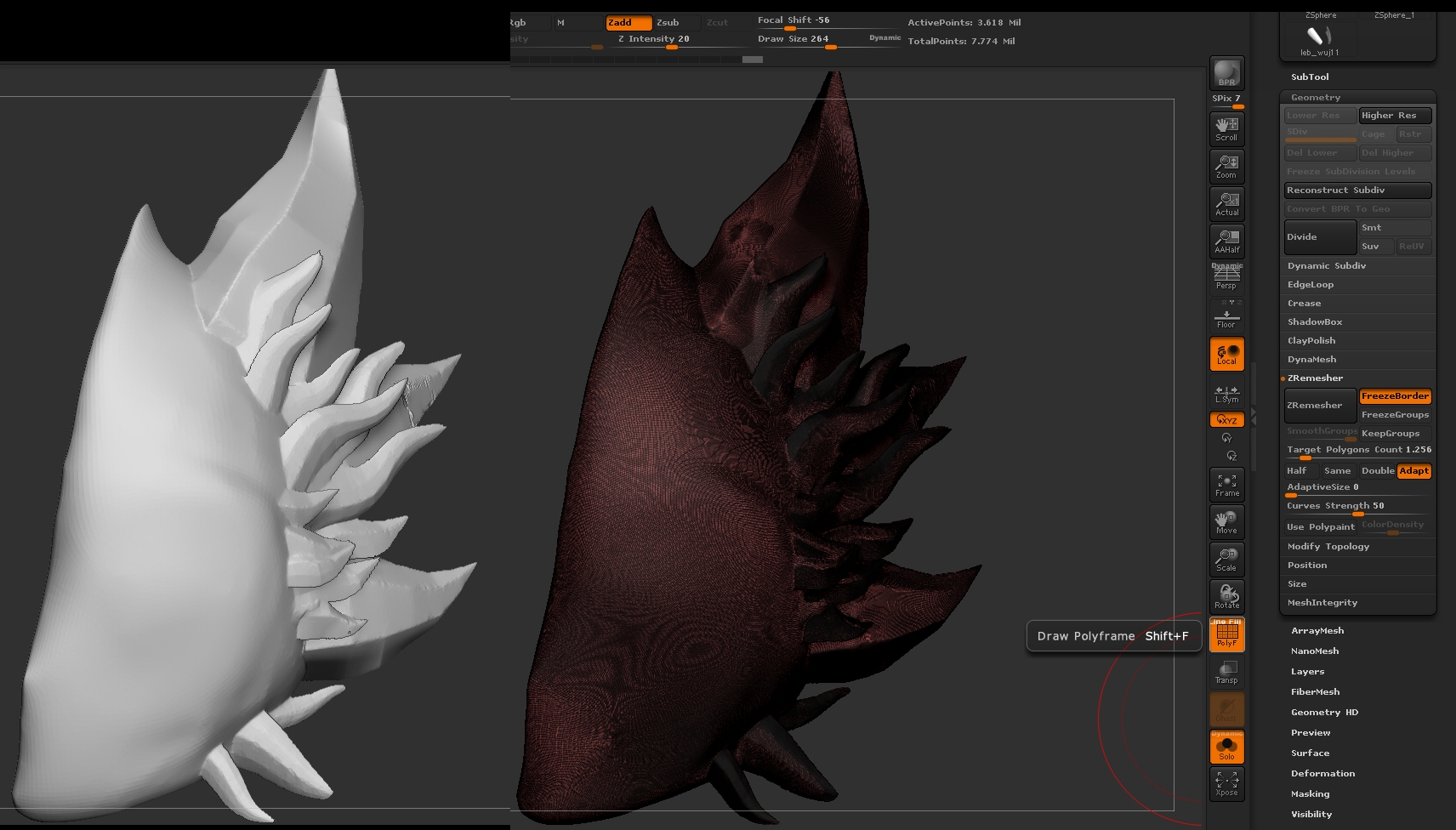This screenshot has width=1456, height=830.
Task: Adjust the Target Polygons Count slider
Action: [x=1357, y=451]
